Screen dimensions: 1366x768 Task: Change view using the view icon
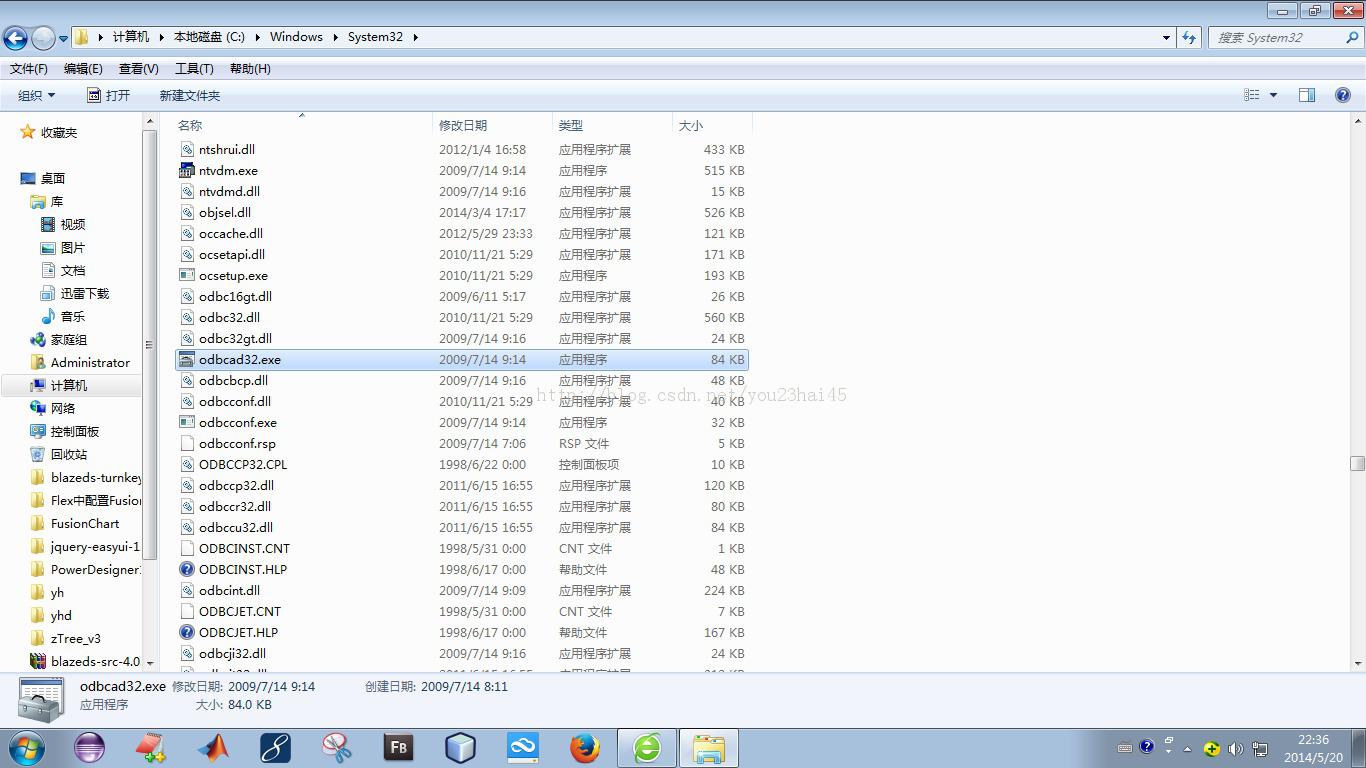(1252, 95)
